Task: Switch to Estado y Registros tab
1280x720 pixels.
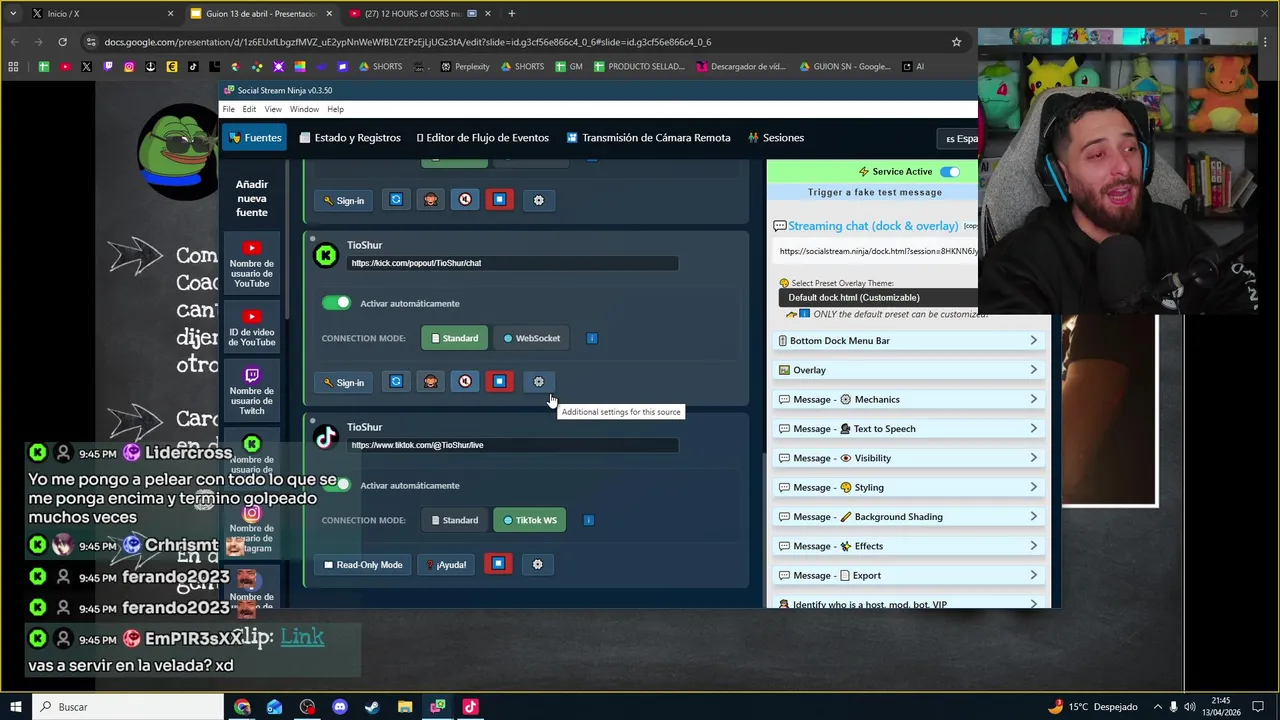Action: 350,138
